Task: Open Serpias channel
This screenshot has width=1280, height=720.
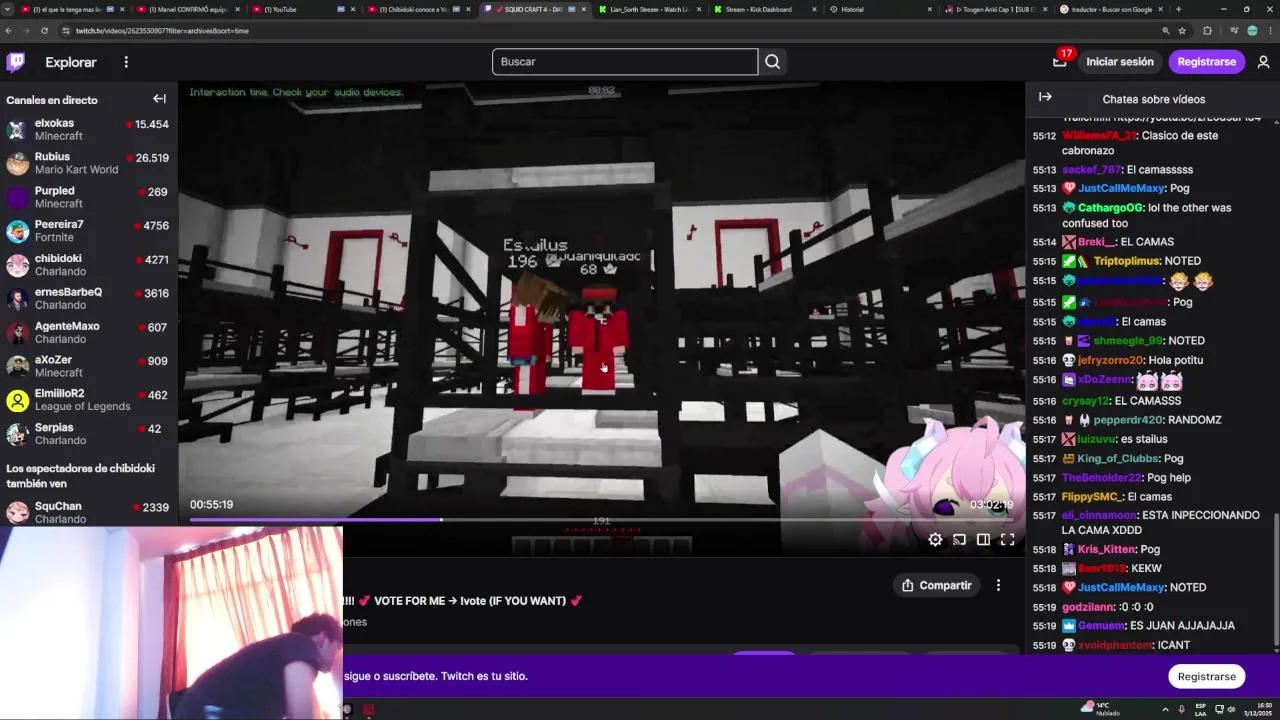Action: [x=88, y=434]
